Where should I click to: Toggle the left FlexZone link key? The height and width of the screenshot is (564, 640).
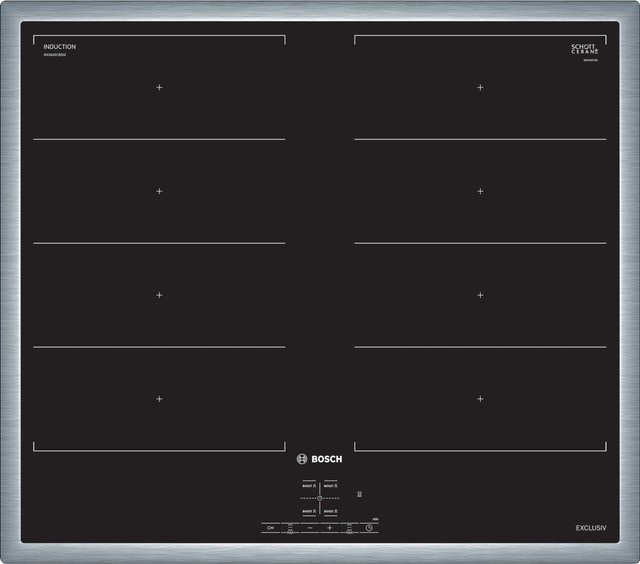[x=290, y=528]
